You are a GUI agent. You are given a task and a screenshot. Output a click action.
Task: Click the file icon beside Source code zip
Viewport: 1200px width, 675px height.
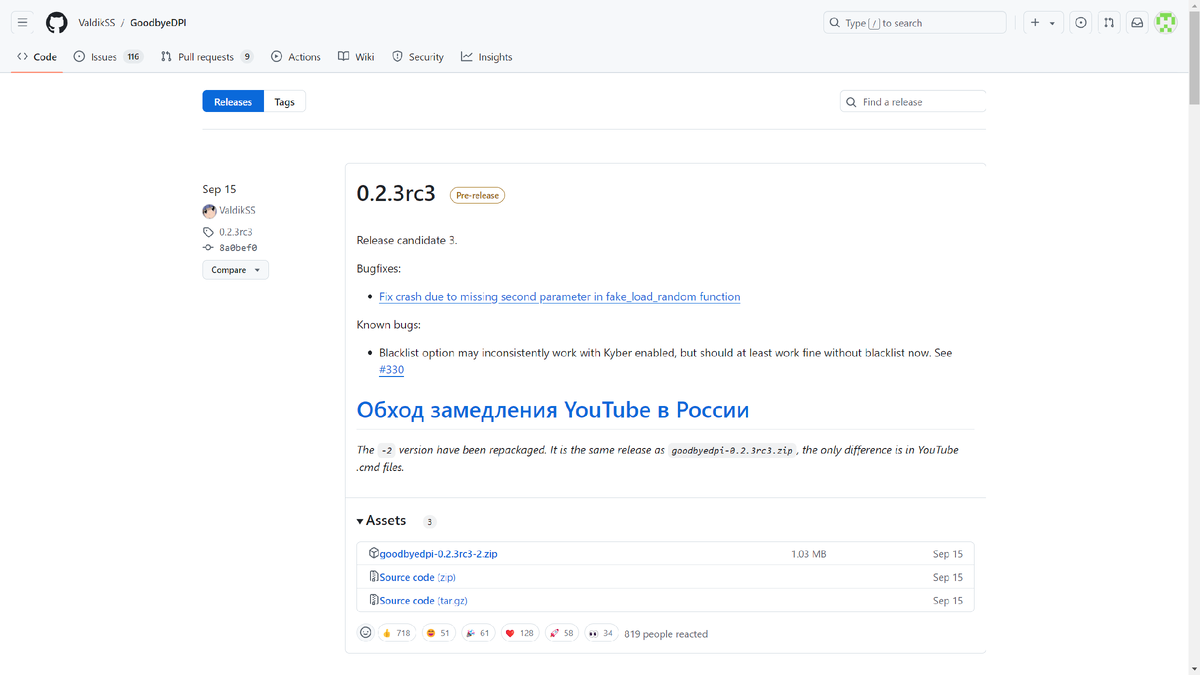[373, 577]
